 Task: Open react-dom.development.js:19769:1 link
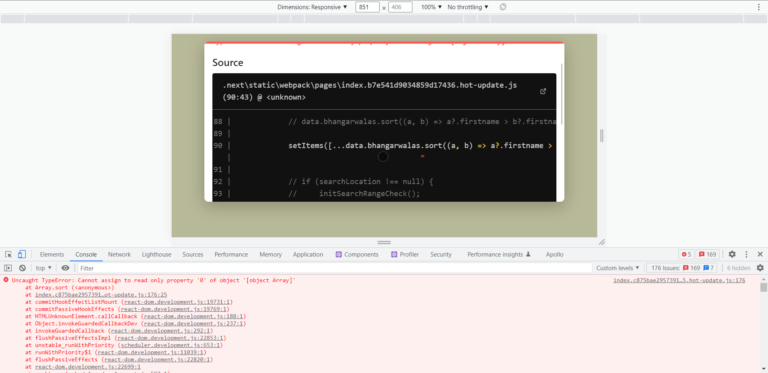(x=173, y=309)
